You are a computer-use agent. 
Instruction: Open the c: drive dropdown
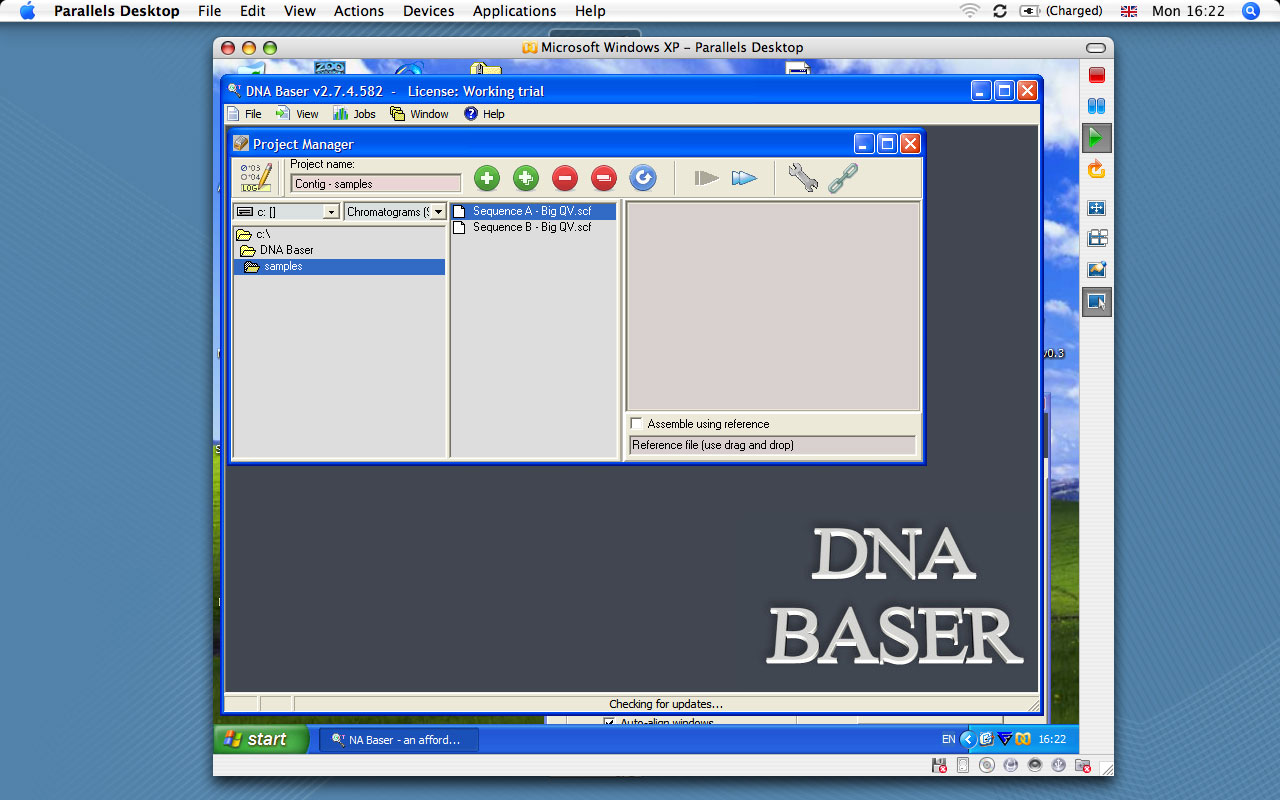(331, 212)
